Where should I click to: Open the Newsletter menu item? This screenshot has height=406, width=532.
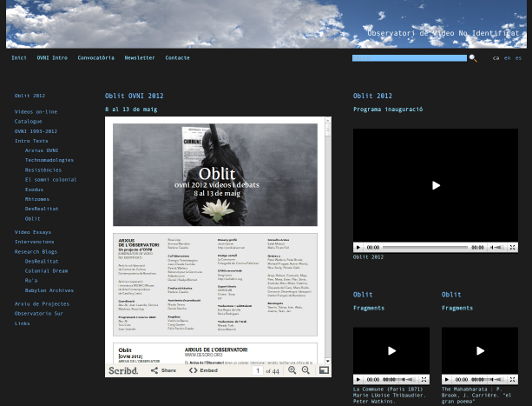140,58
